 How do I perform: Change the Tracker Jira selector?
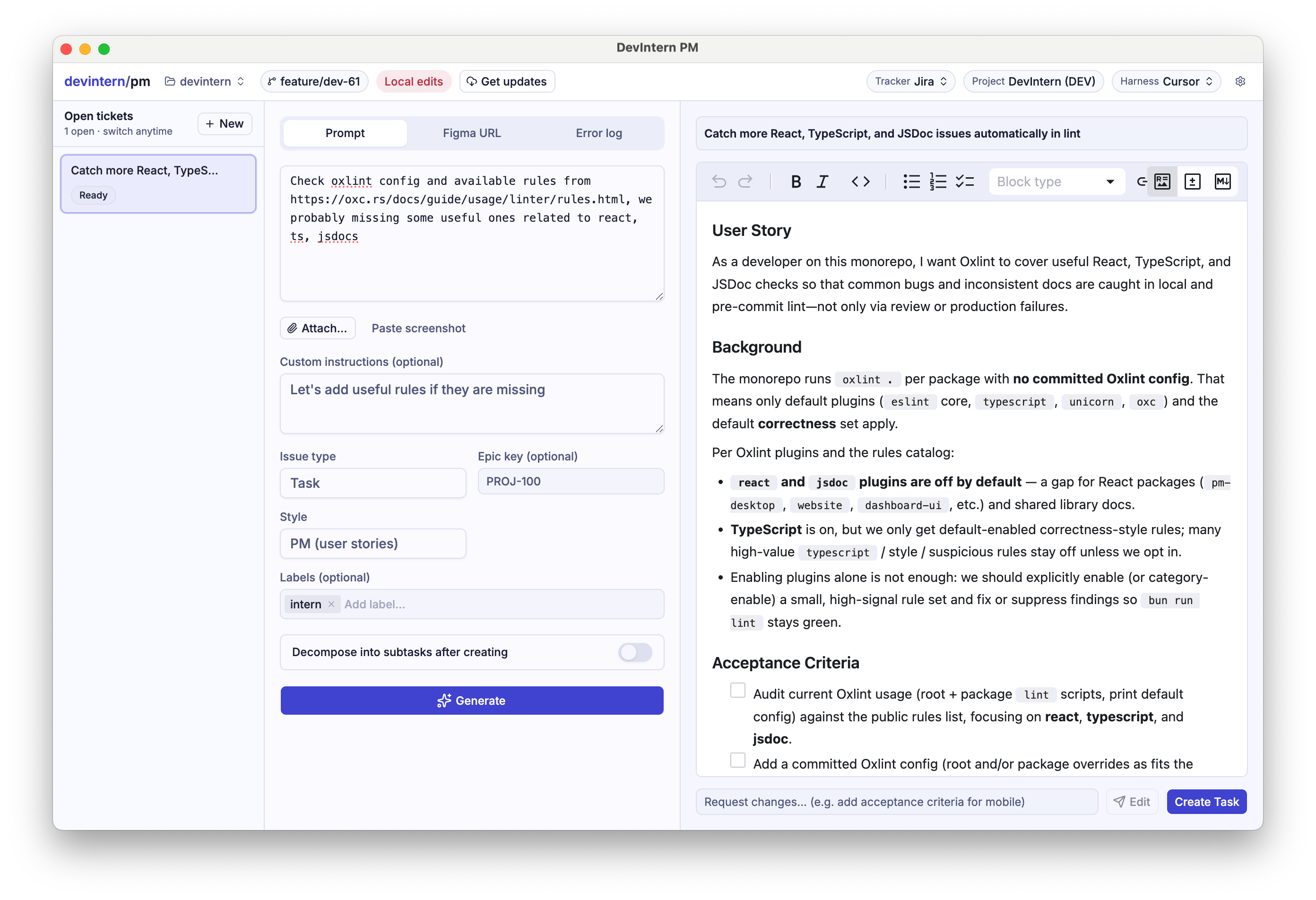click(x=910, y=82)
